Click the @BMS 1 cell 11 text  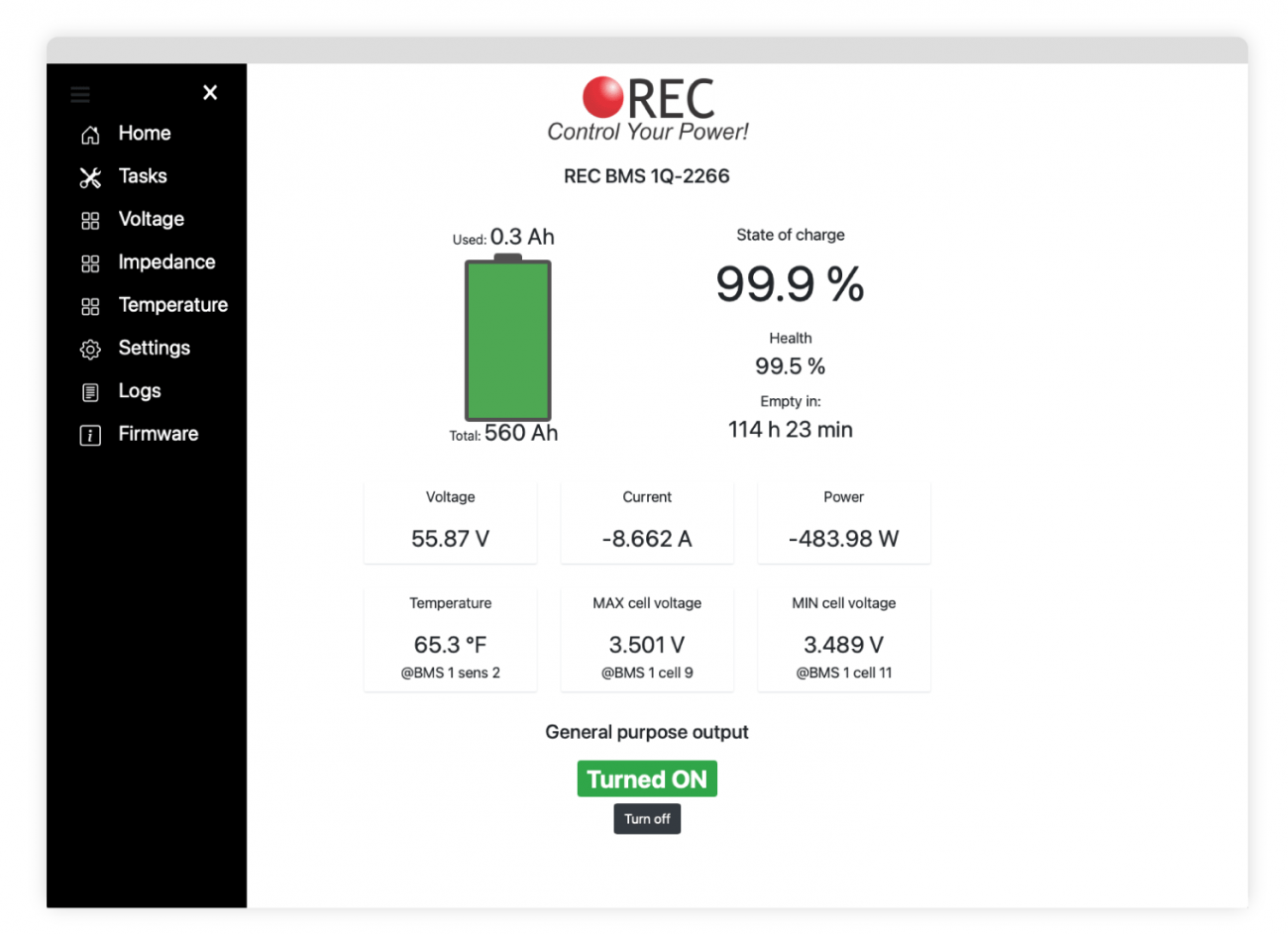click(x=844, y=673)
